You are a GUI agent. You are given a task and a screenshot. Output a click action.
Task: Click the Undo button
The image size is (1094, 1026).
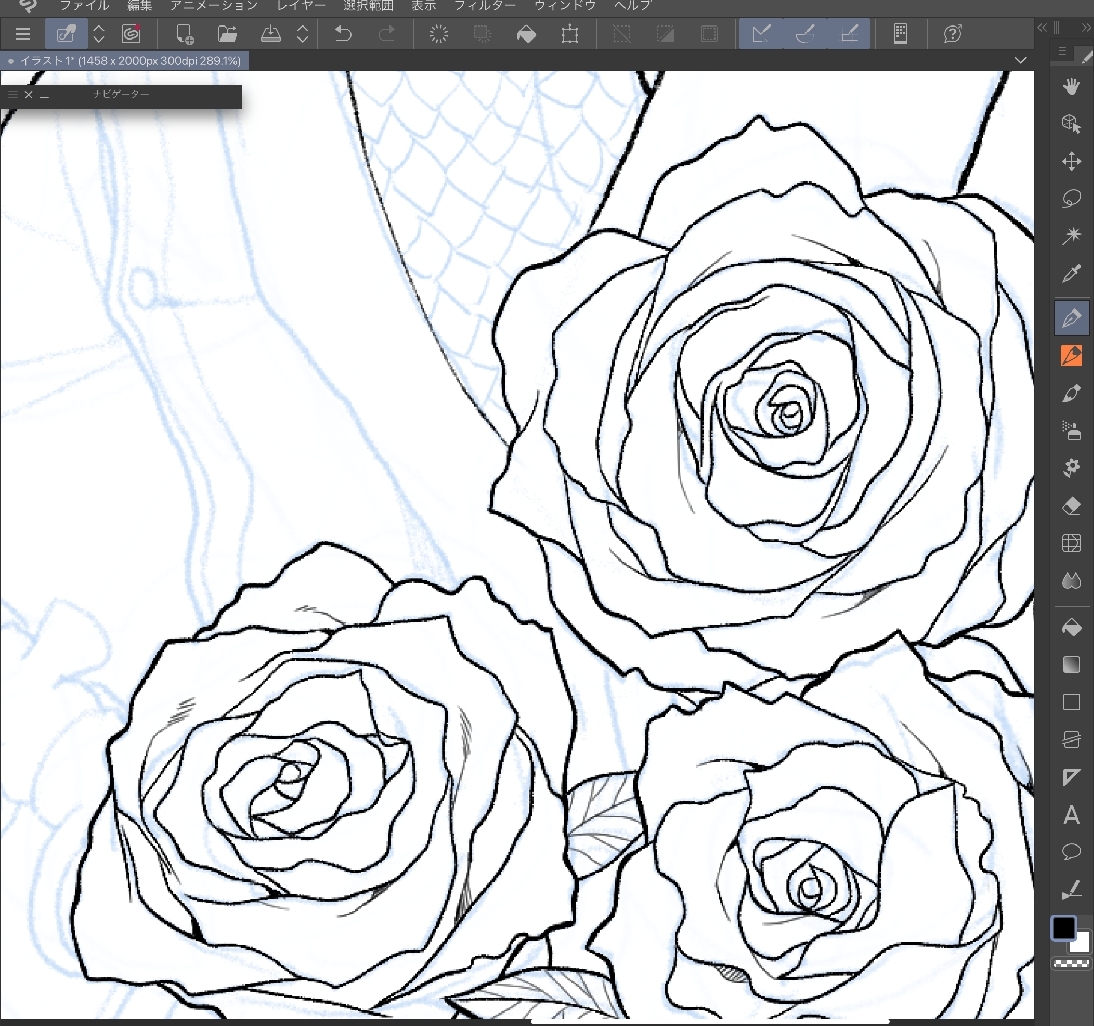(x=343, y=34)
